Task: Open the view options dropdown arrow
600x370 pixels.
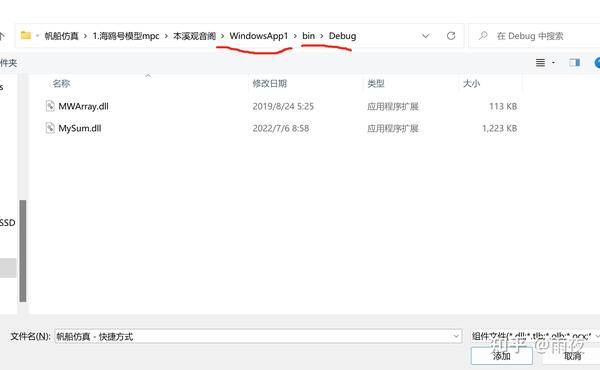Action: point(553,63)
